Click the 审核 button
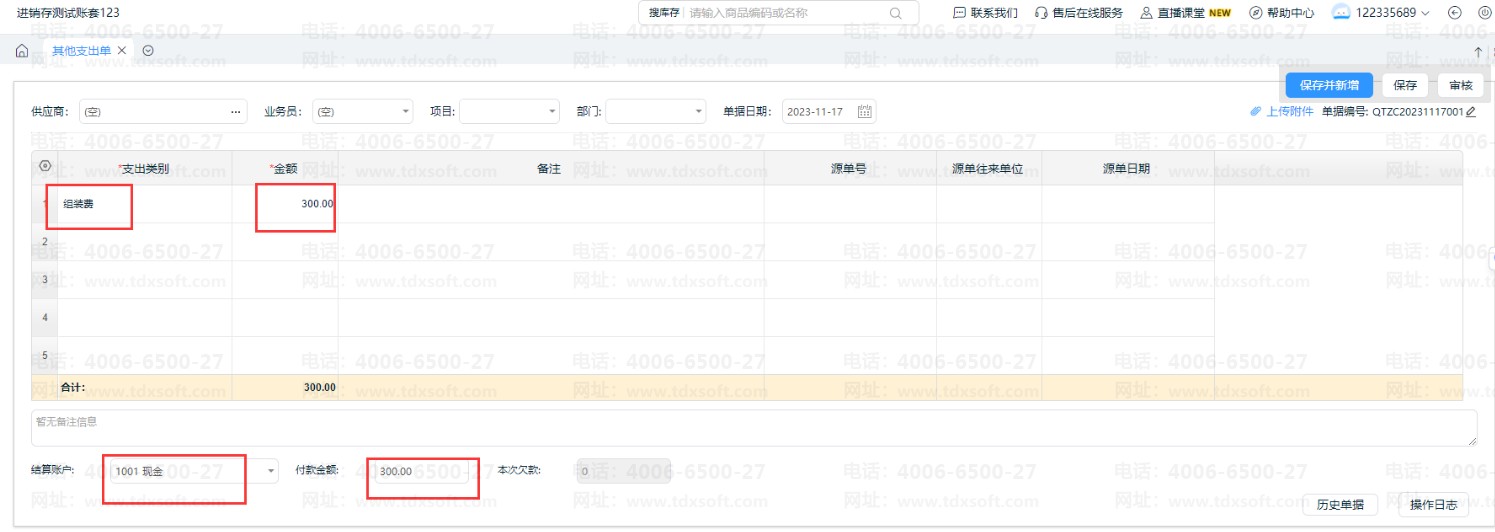The image size is (1495, 532). tap(1460, 85)
